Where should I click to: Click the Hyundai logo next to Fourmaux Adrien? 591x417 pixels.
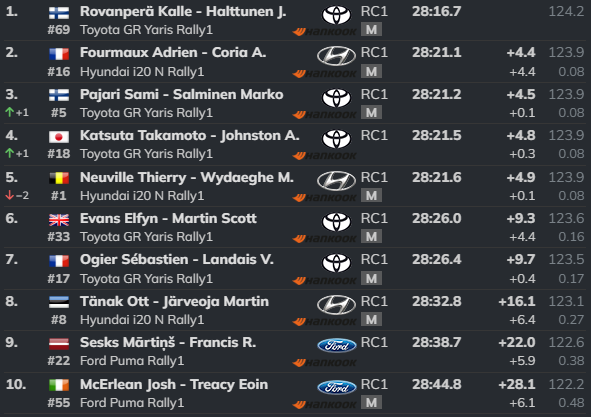(x=336, y=56)
